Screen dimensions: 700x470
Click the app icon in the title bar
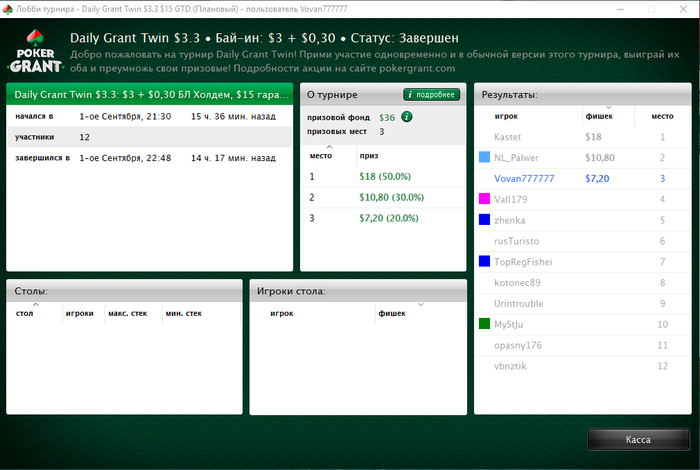coord(7,9)
